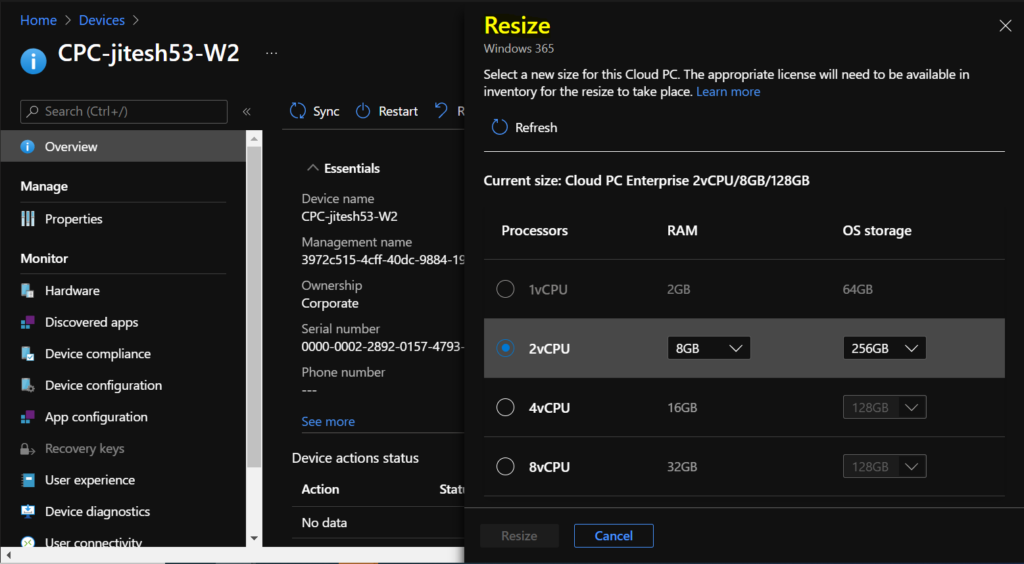Viewport: 1024px width, 564px height.
Task: Click the RAM column header
Action: (x=682, y=230)
